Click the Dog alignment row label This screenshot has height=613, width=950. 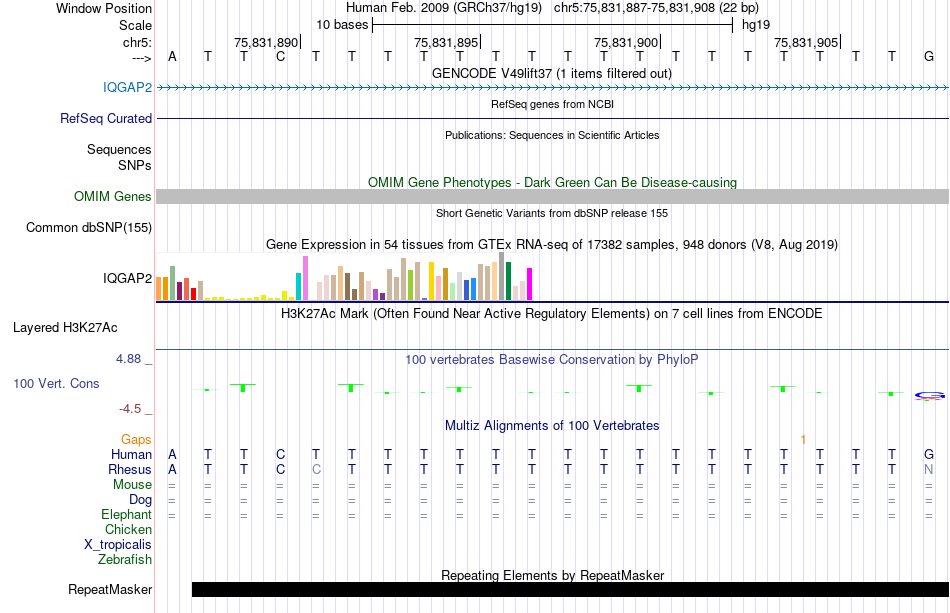pyautogui.click(x=140, y=499)
